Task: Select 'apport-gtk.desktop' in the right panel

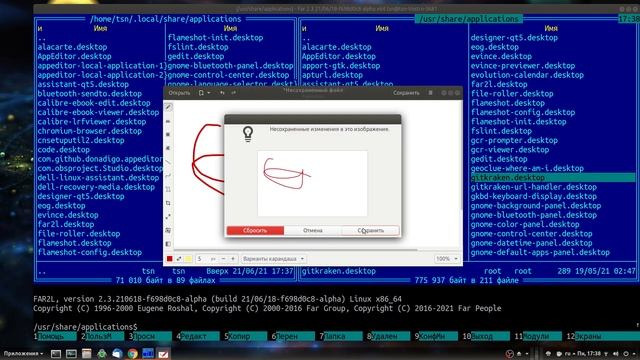Action: pyautogui.click(x=341, y=66)
